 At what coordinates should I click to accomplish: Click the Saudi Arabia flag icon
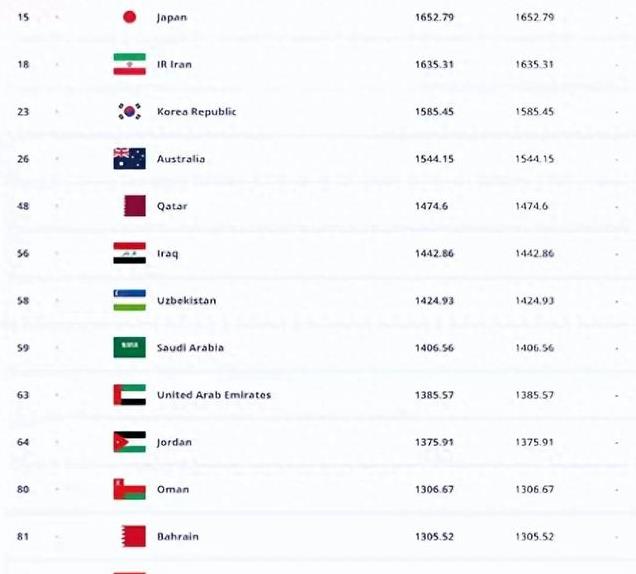(129, 348)
